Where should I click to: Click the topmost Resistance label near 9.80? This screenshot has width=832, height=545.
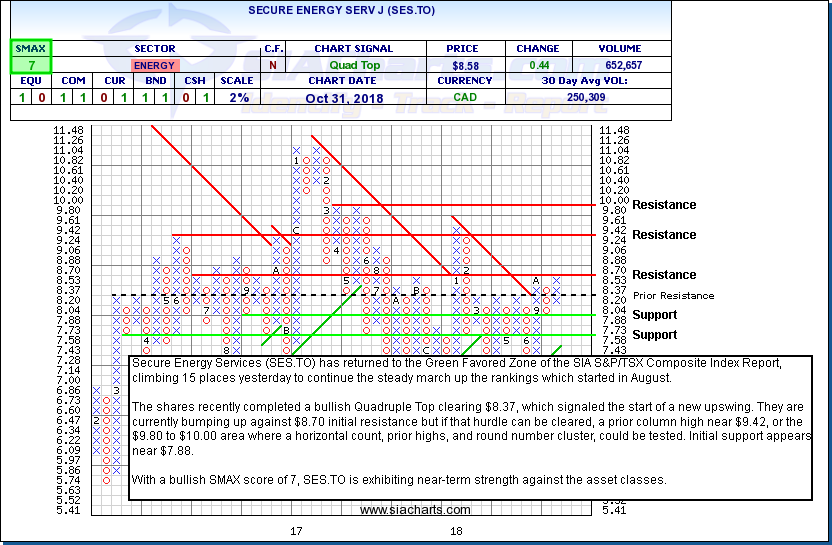pos(665,205)
